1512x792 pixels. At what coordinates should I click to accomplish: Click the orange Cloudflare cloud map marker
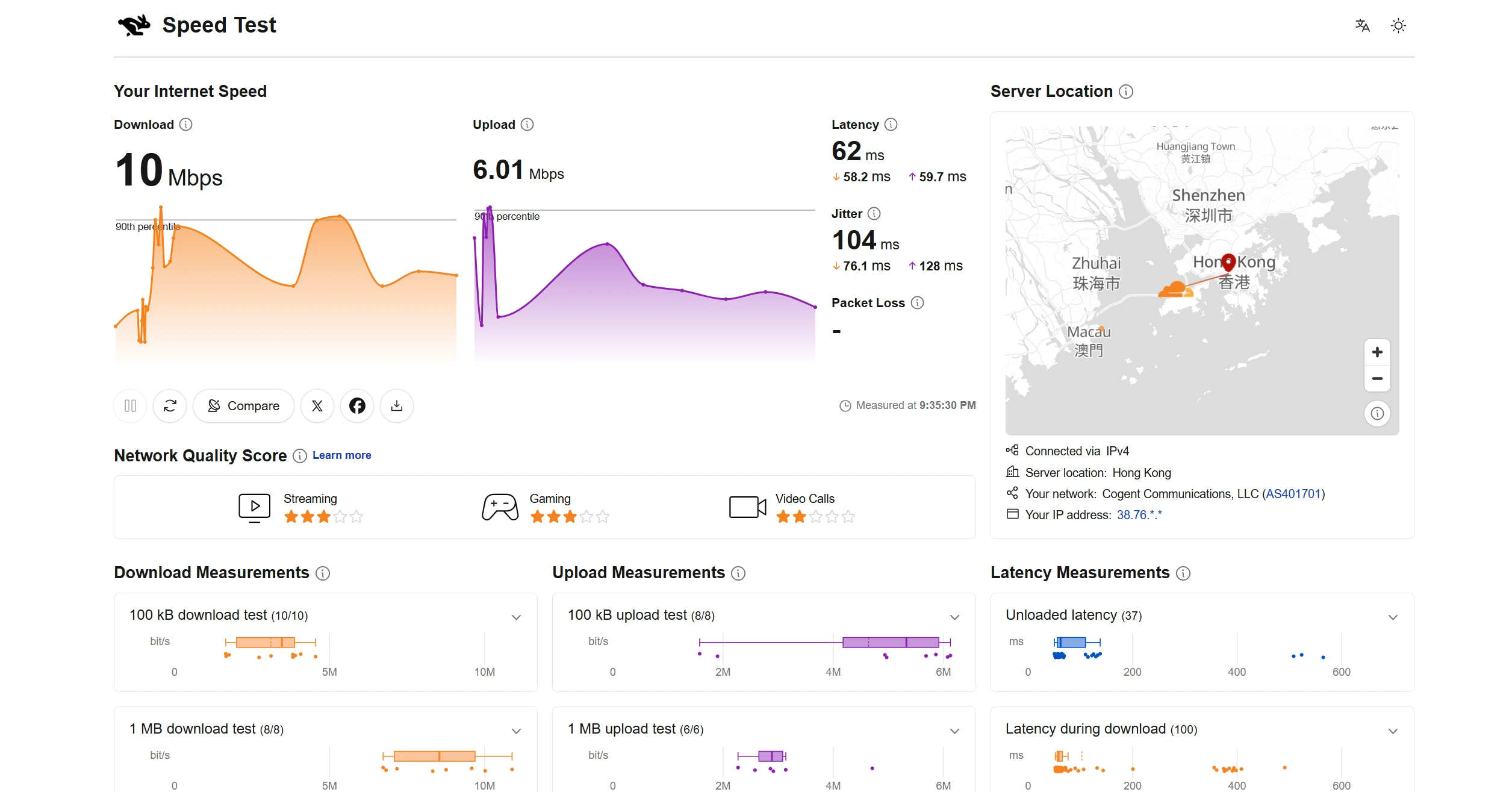tap(1175, 290)
